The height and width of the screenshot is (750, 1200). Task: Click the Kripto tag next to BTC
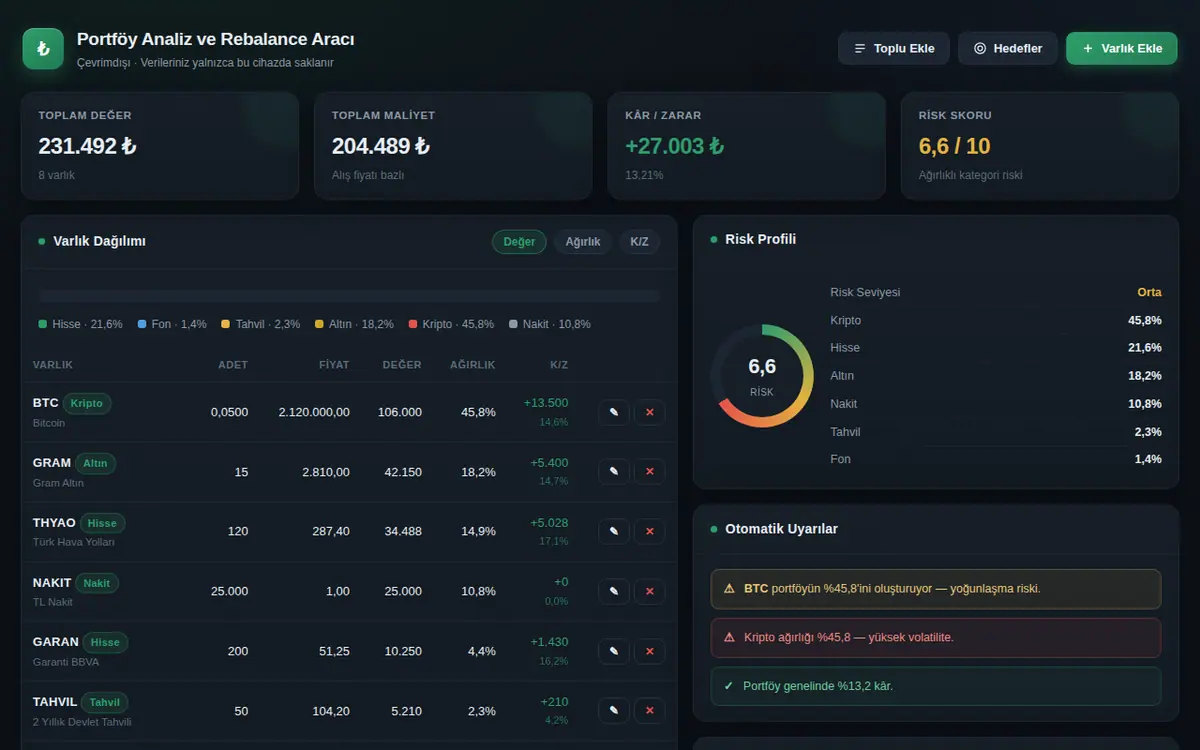[87, 403]
